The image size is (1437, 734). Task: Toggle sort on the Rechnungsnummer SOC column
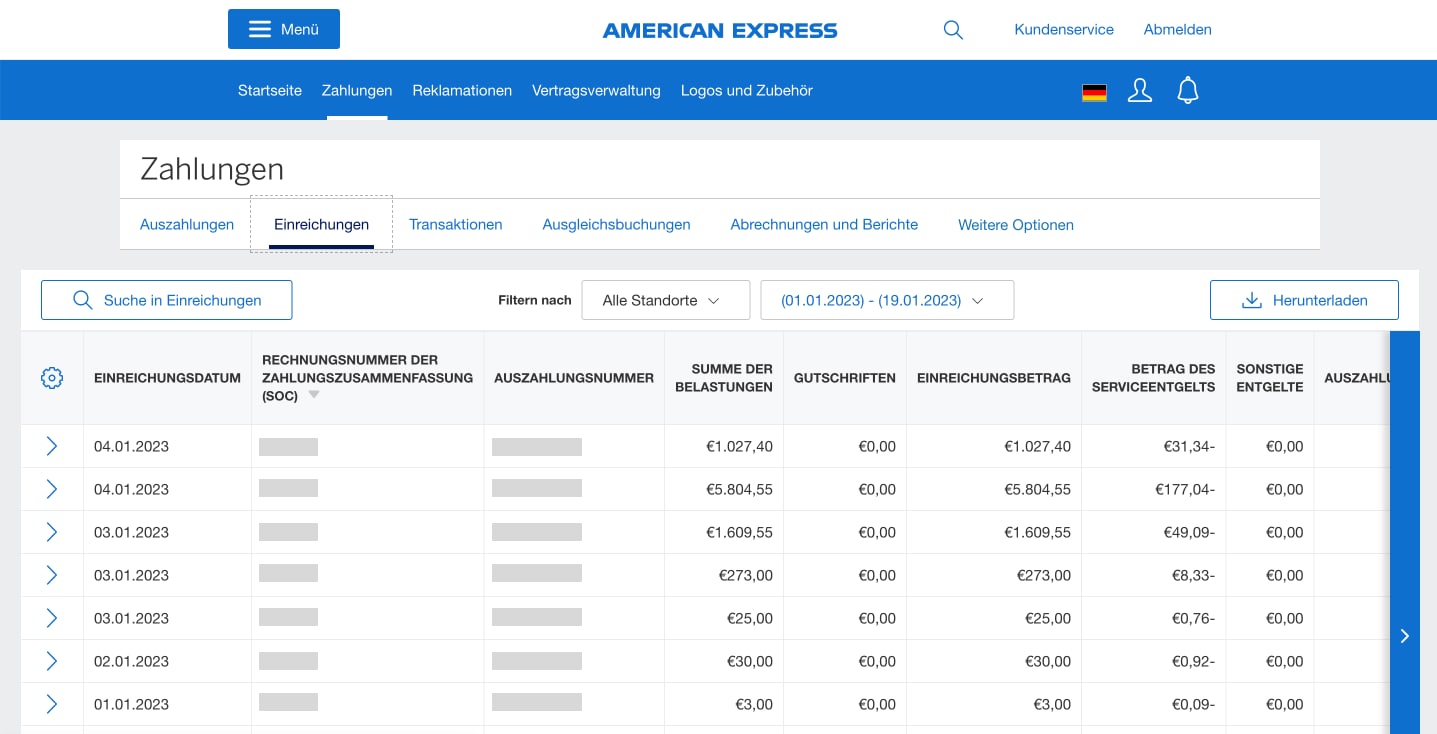tap(313, 394)
